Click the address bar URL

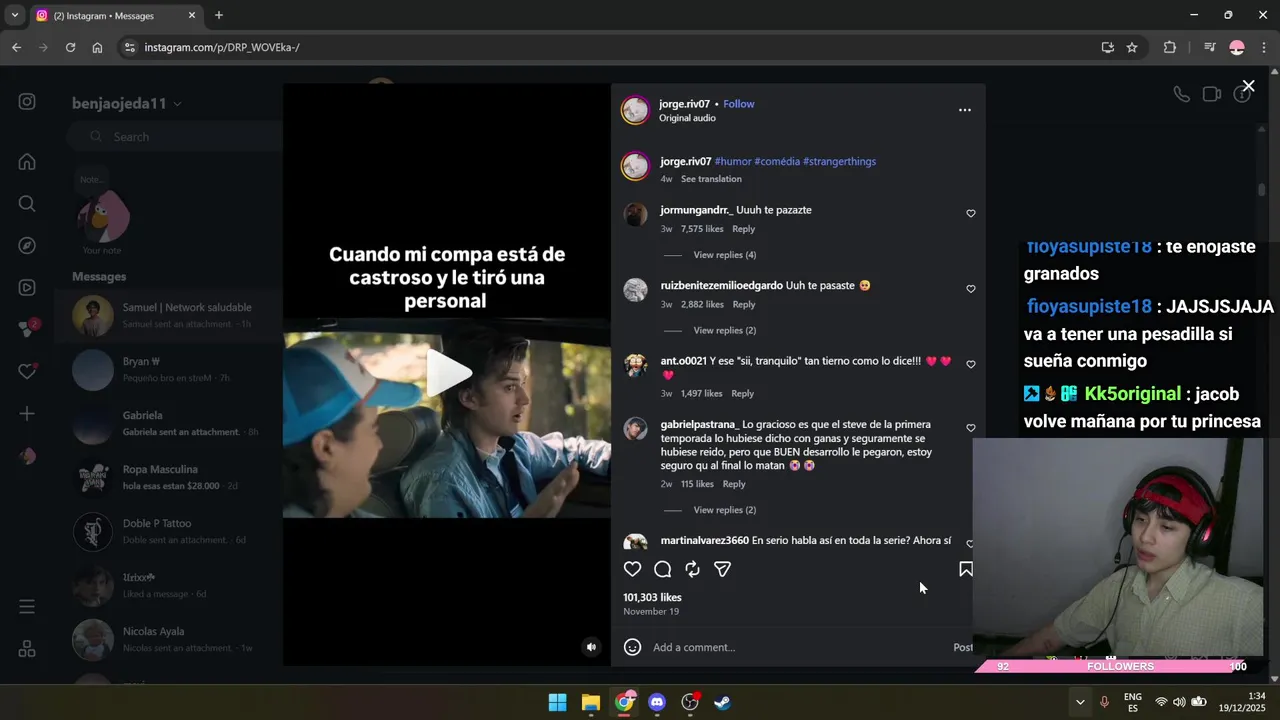(221, 47)
